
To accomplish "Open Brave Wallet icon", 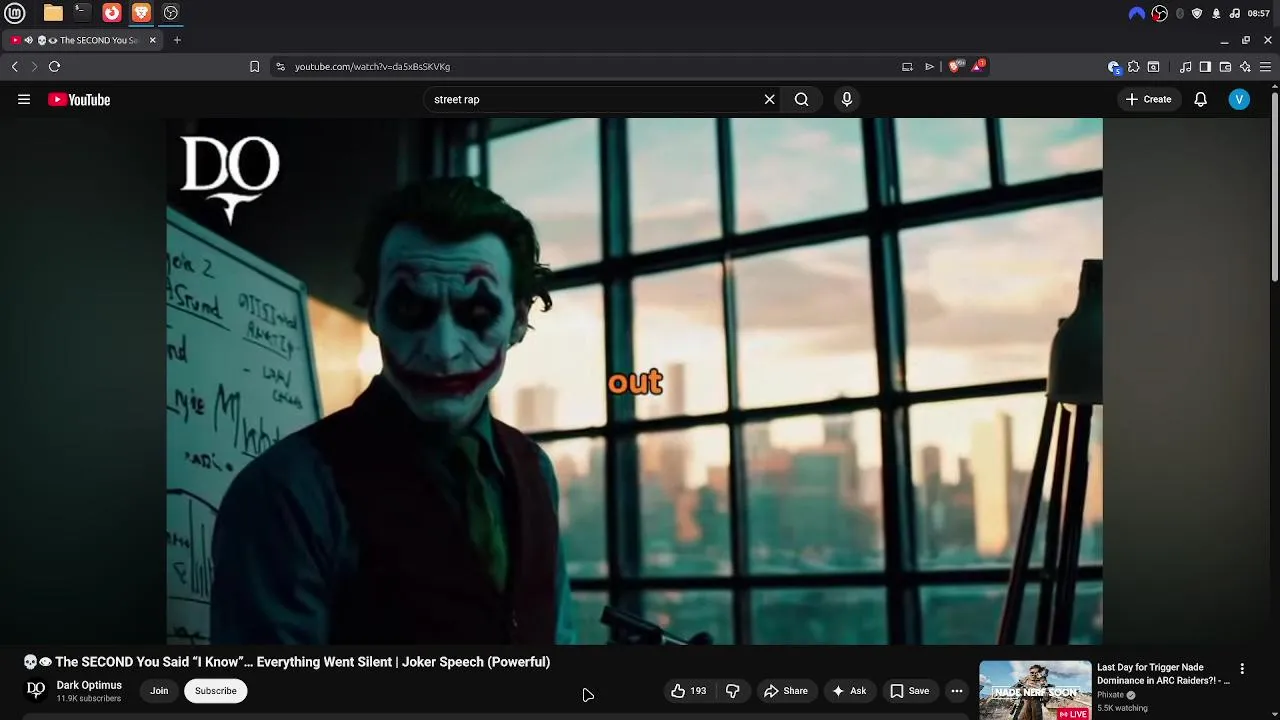I will (x=1225, y=66).
